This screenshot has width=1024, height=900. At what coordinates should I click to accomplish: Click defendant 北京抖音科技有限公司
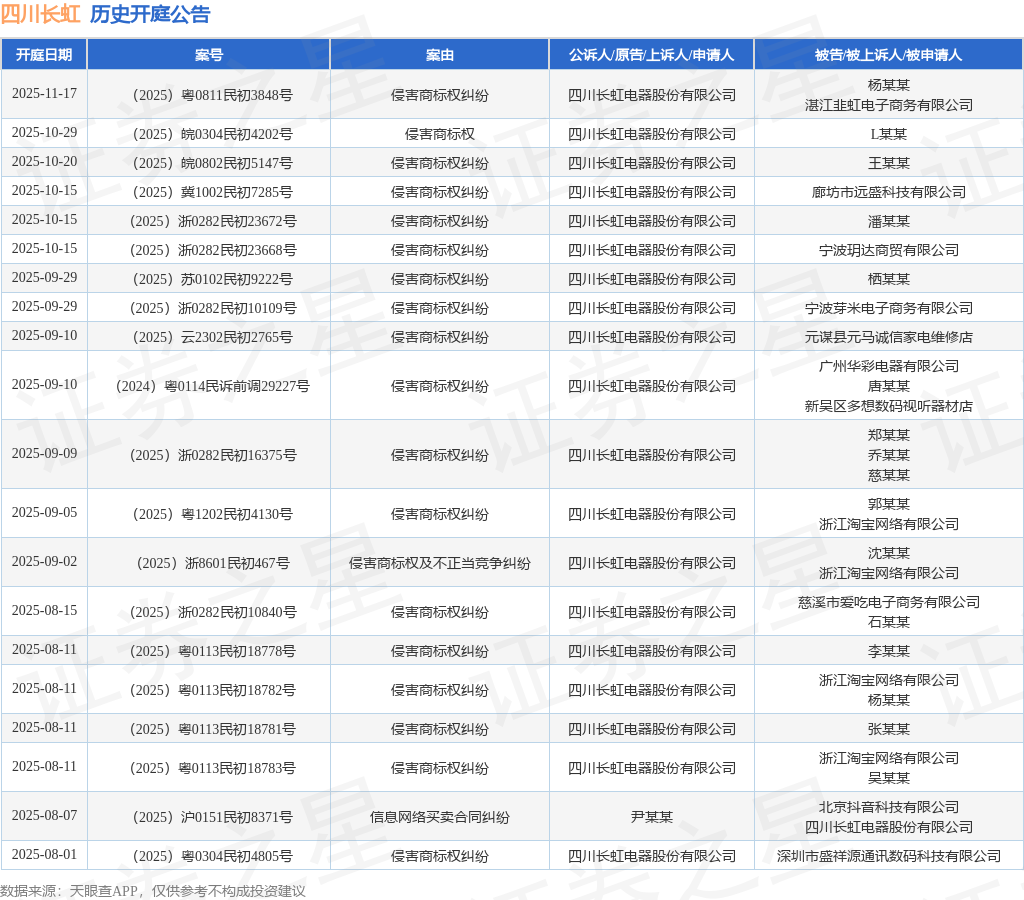click(889, 807)
